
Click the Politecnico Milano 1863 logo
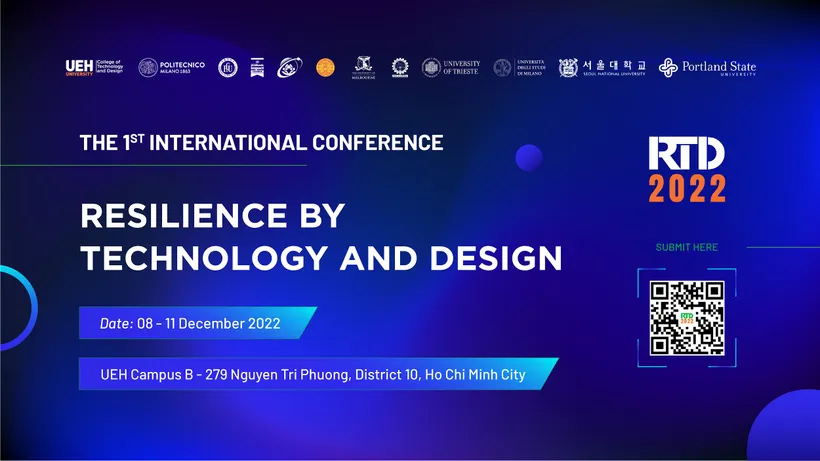click(x=172, y=67)
